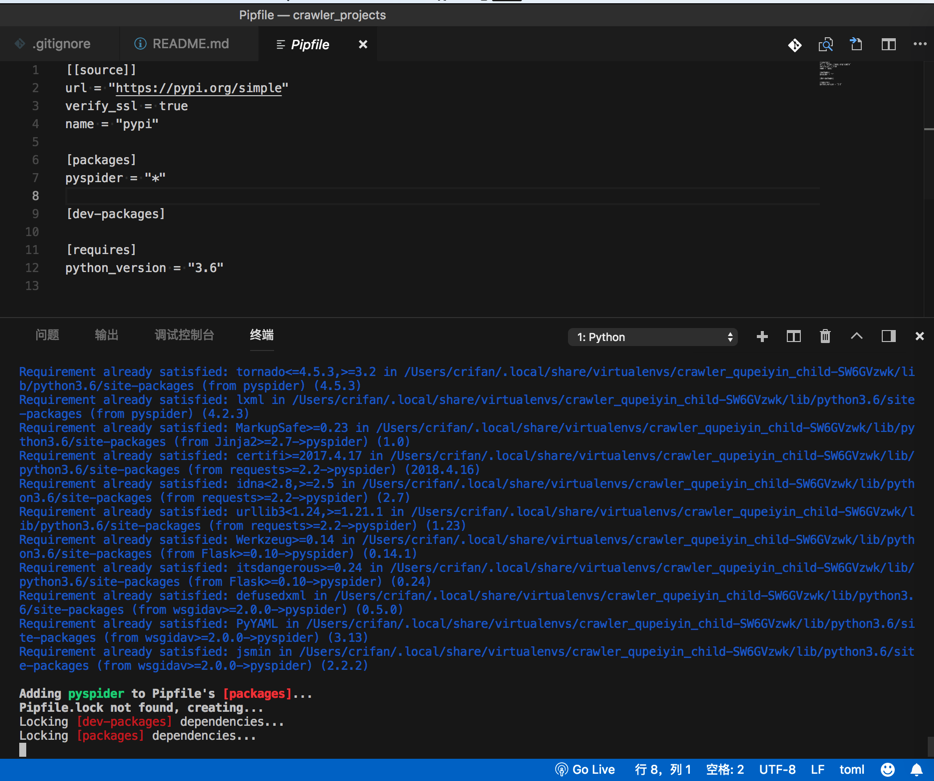This screenshot has width=934, height=781.
Task: Click the cursor position 行 8, 列 1
Action: [x=662, y=770]
